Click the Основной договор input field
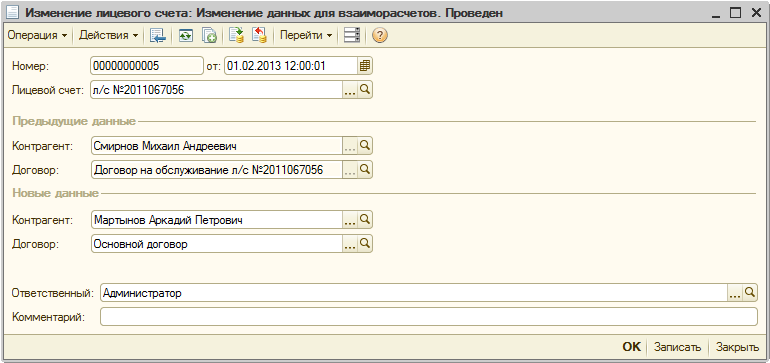770x363 pixels. pos(217,244)
